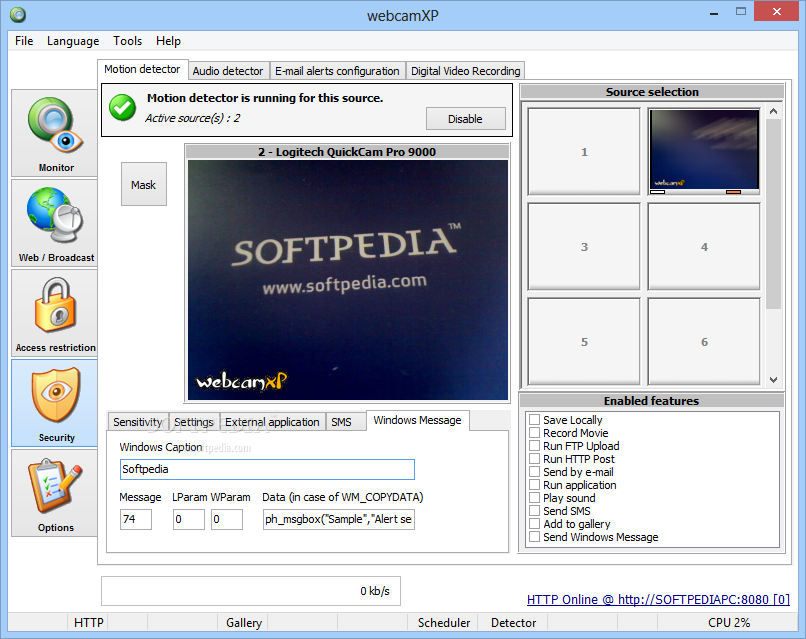Select the Windows Message tab

[x=417, y=421]
